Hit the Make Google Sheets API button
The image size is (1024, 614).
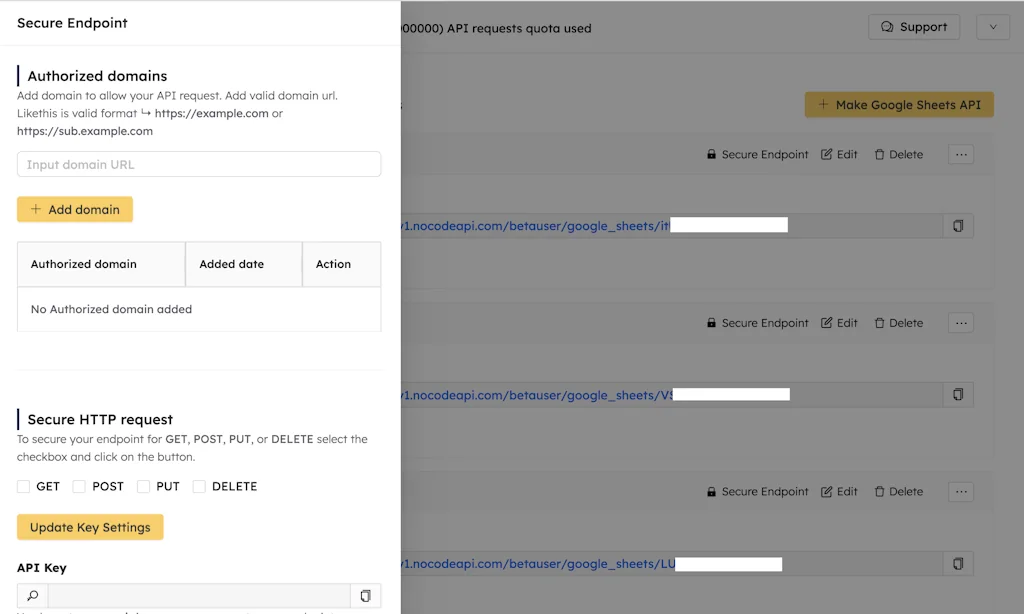(898, 104)
